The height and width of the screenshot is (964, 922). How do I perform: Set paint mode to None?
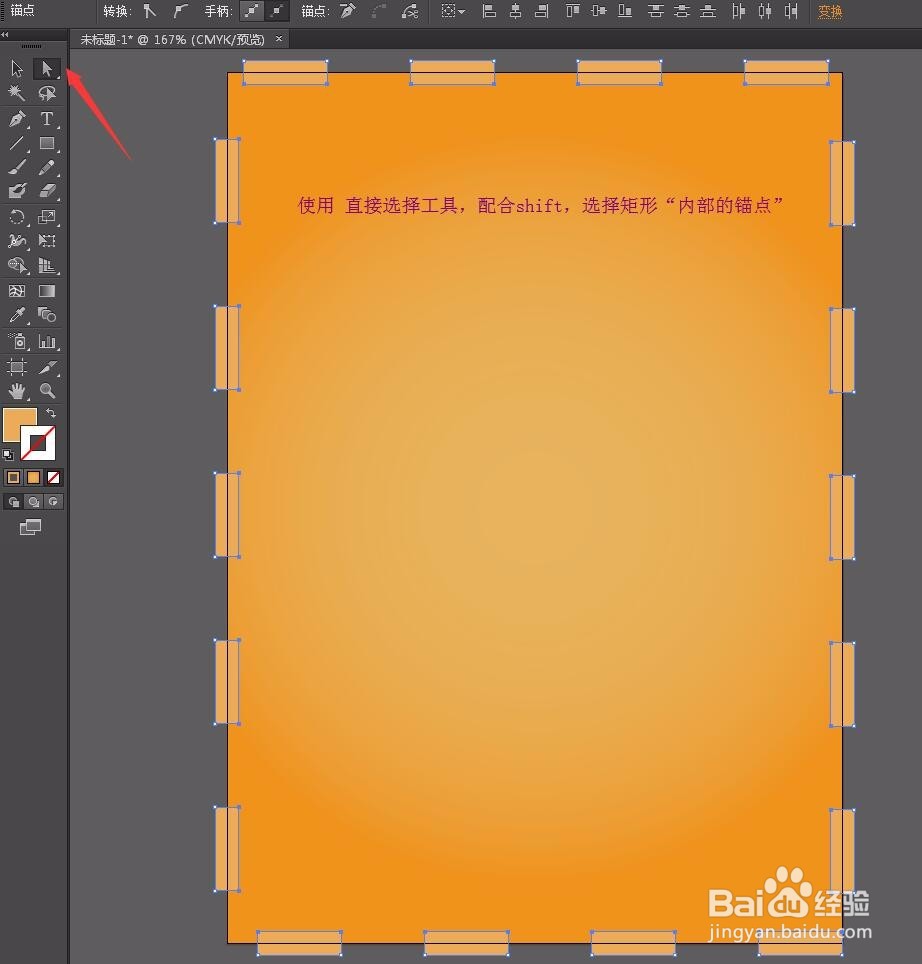(x=53, y=477)
